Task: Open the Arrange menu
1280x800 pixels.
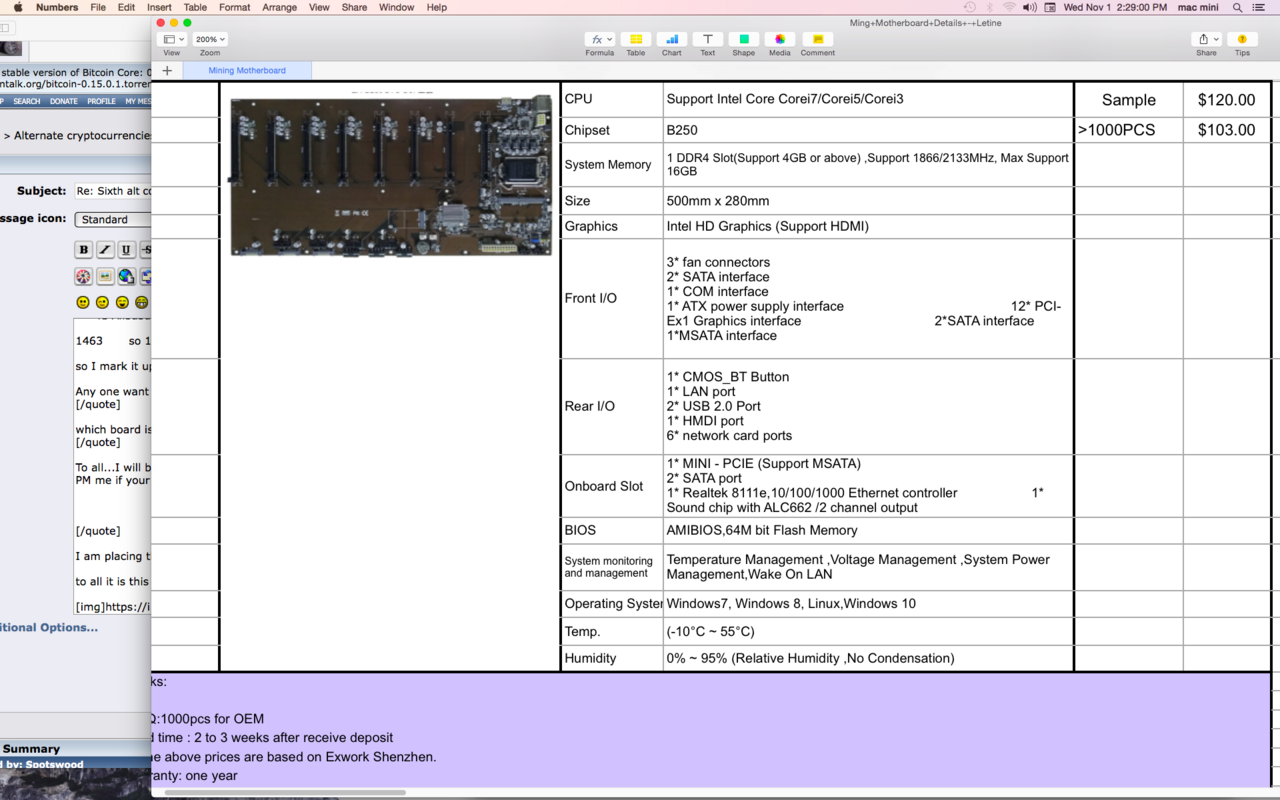Action: click(280, 7)
